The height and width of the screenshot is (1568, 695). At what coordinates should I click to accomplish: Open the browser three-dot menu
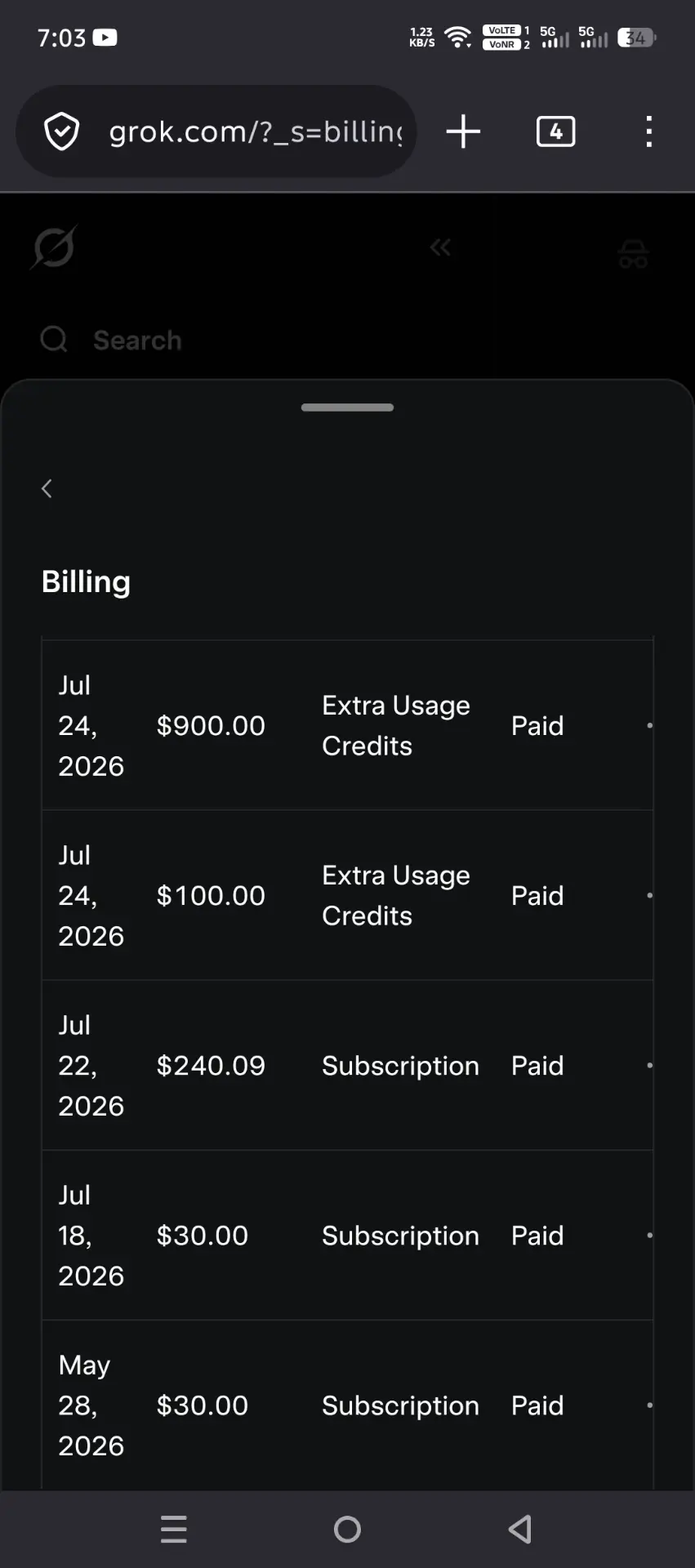[x=649, y=131]
